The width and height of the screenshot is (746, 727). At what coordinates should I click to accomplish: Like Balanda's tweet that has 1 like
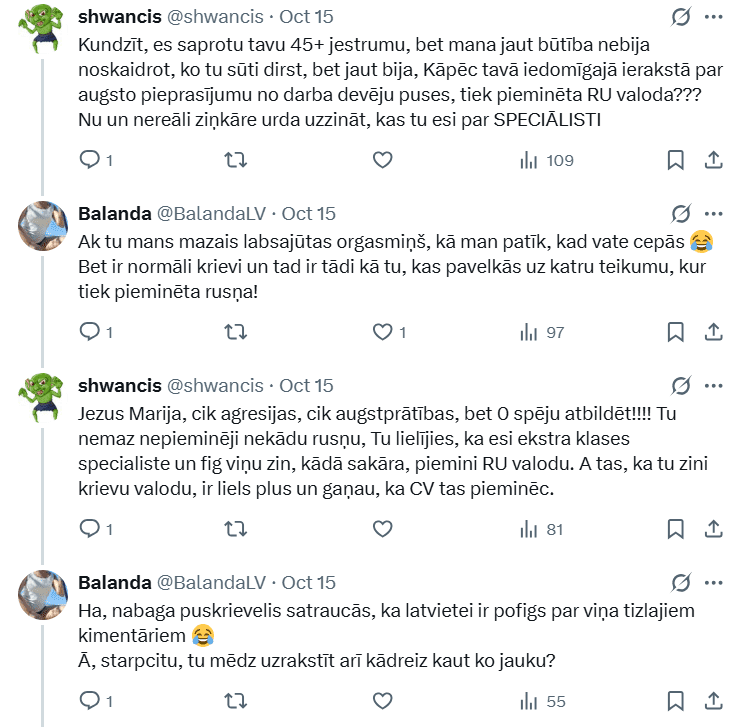click(x=382, y=332)
